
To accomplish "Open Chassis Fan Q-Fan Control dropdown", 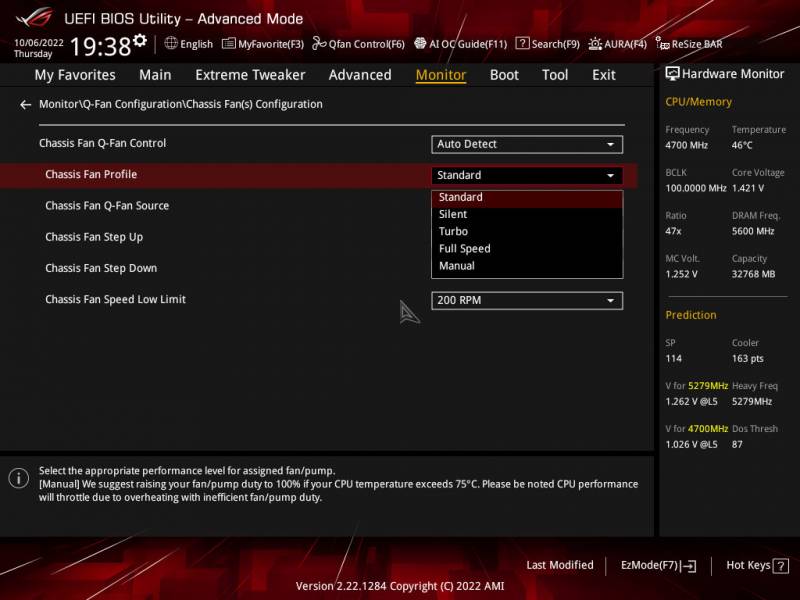I will click(527, 144).
